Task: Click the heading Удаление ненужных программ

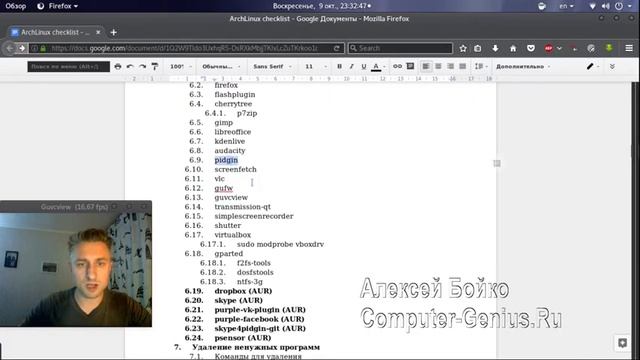Action: tap(256, 347)
